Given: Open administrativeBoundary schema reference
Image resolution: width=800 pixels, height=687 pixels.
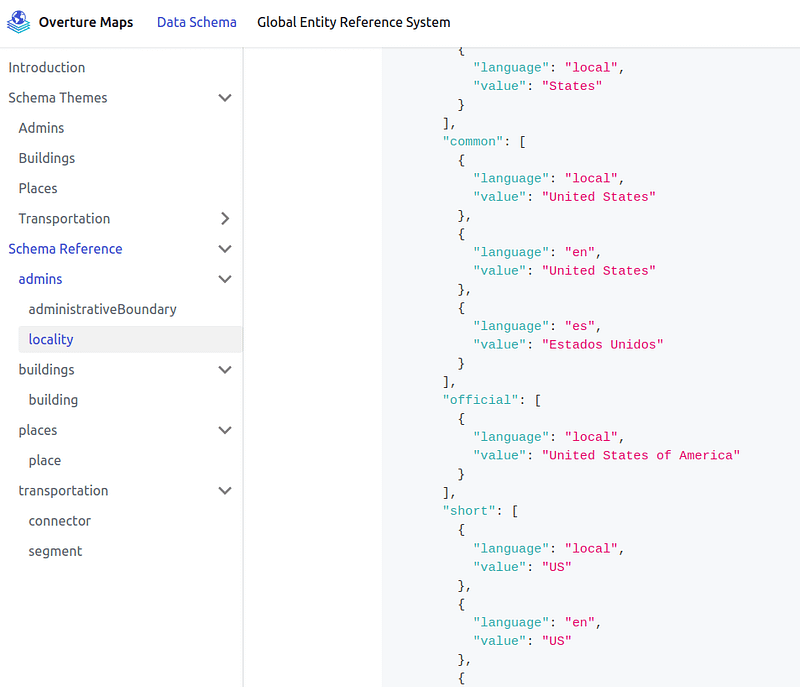Looking at the screenshot, I should tap(103, 309).
